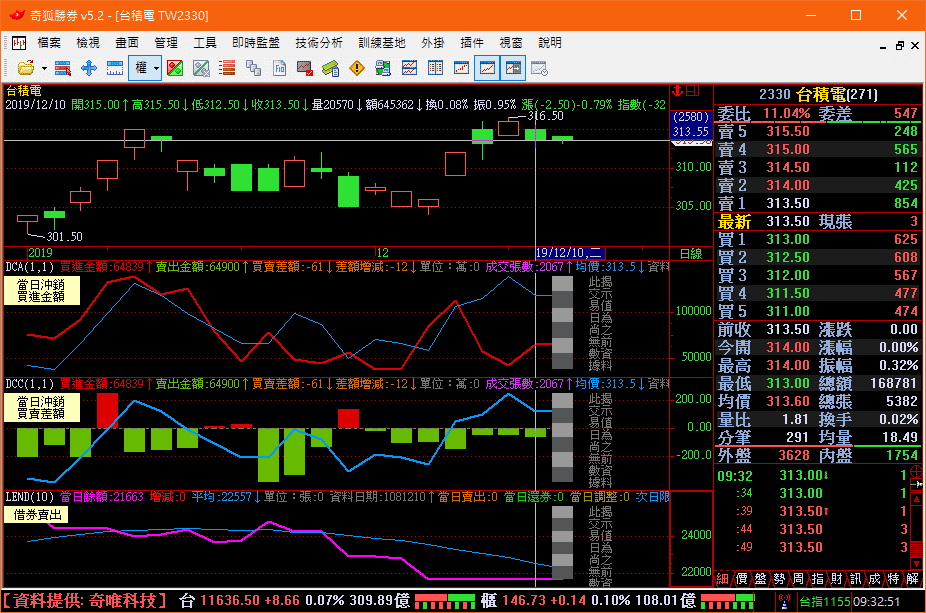Viewport: 926px width, 613px height.
Task: Open the 技術分析 menu
Action: tap(319, 43)
